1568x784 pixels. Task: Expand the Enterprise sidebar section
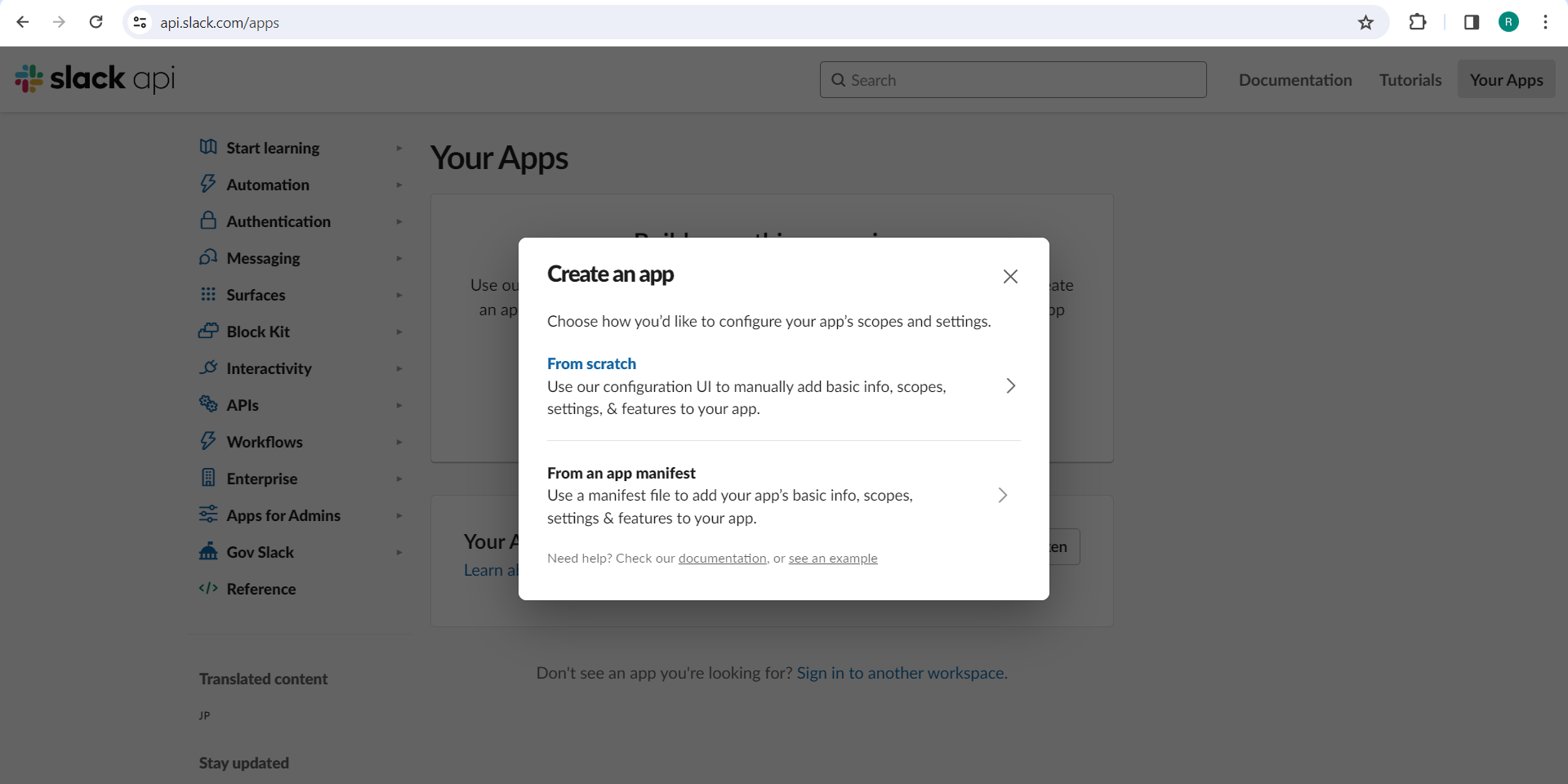tap(399, 479)
